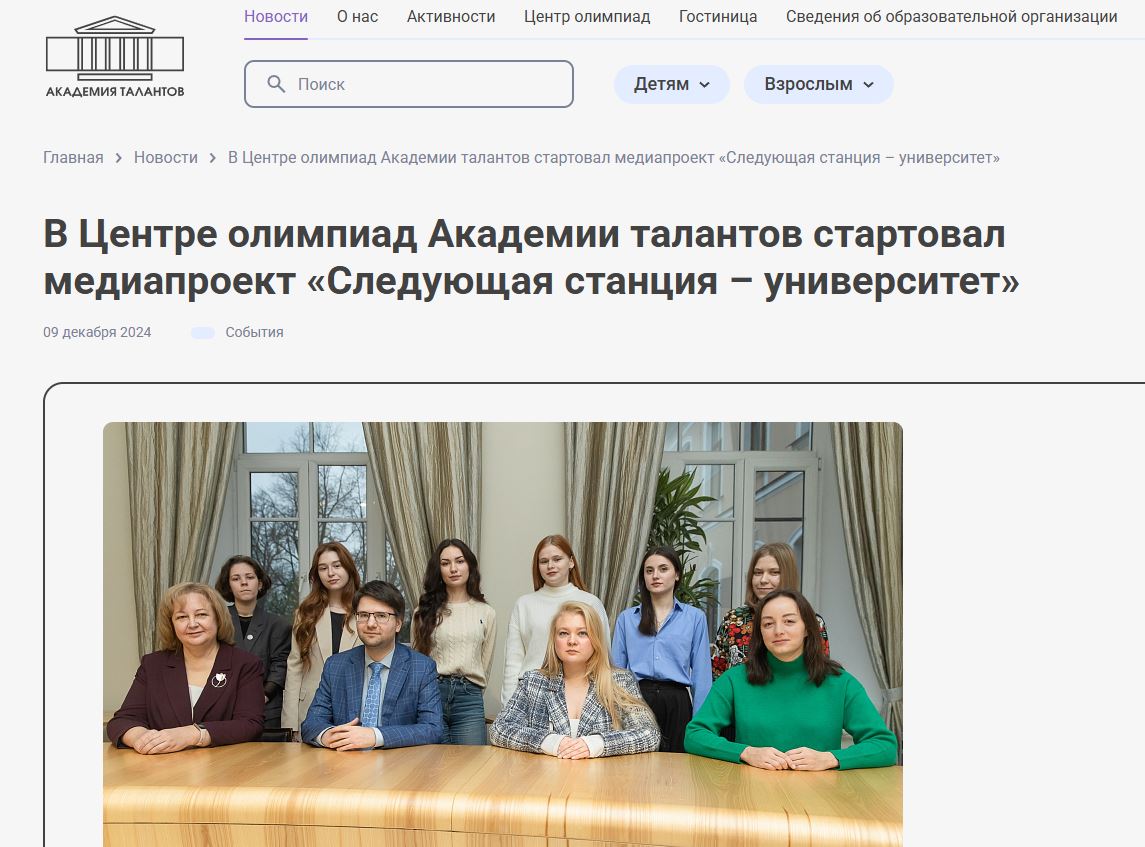Go to Активности section
This screenshot has width=1145, height=847.
[451, 17]
